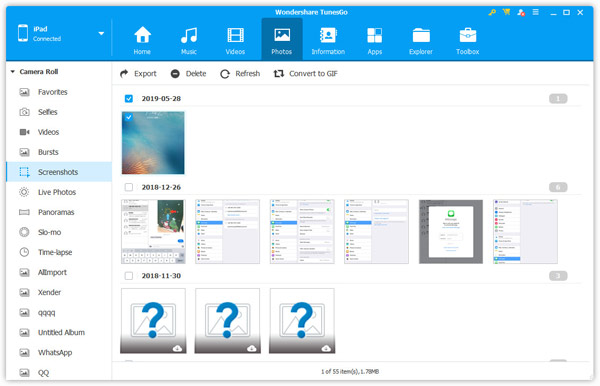Image resolution: width=600 pixels, height=386 pixels.
Task: Open the hamburger menu icon
Action: (x=536, y=12)
